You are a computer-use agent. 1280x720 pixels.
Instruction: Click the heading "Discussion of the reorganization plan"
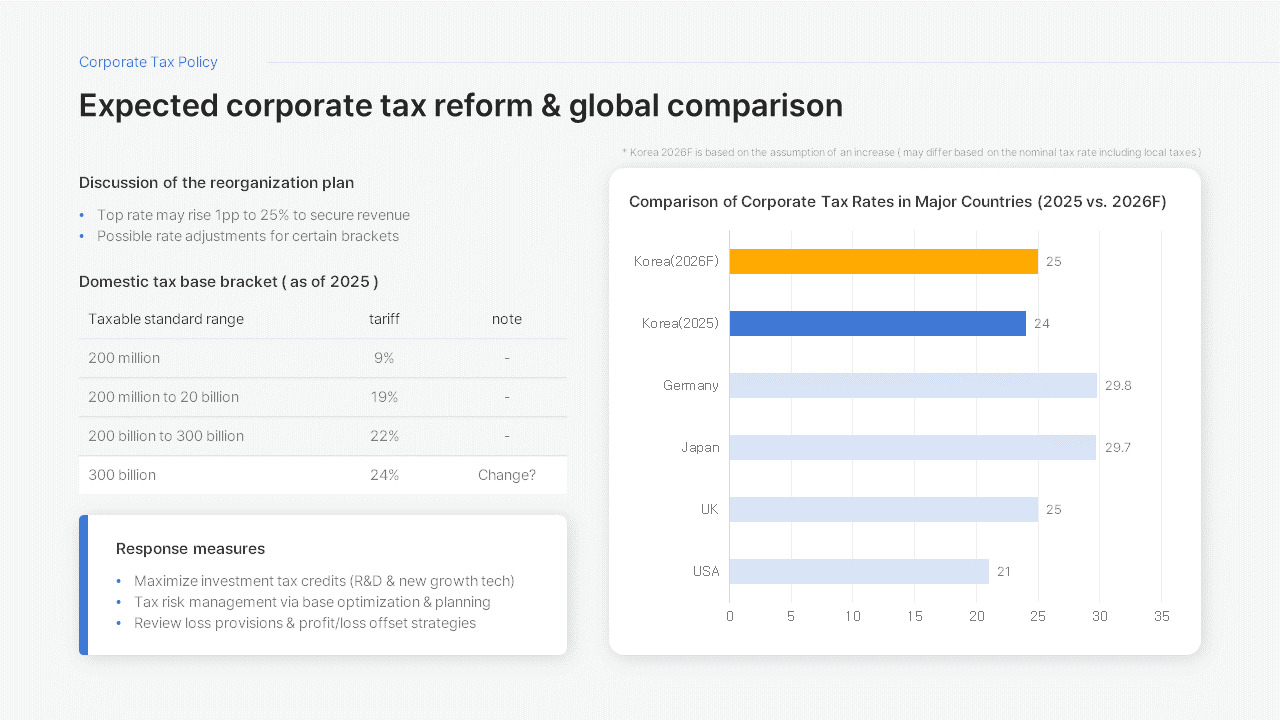pos(216,183)
